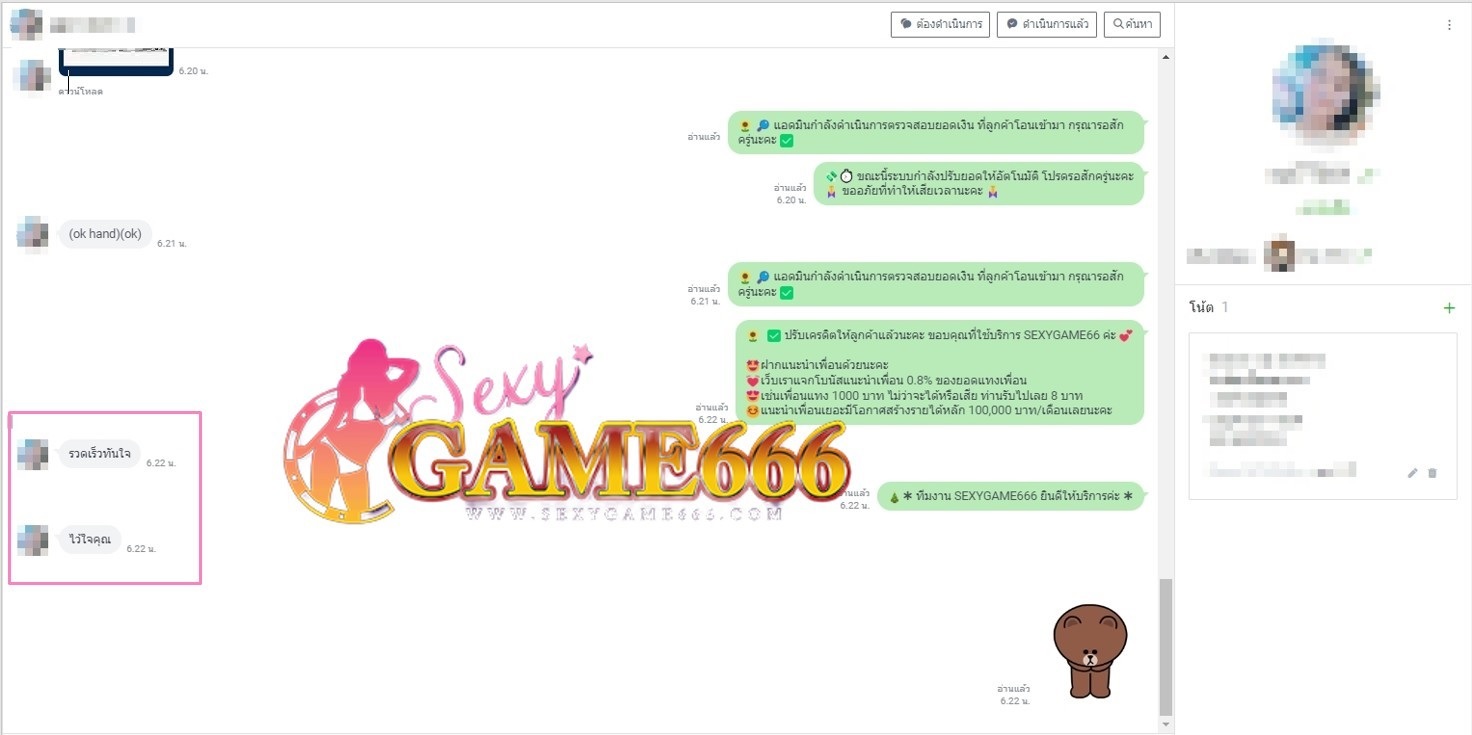Click the 'ไว้ใจคุณ' message bubble
The width and height of the screenshot is (1472, 735).
point(90,540)
